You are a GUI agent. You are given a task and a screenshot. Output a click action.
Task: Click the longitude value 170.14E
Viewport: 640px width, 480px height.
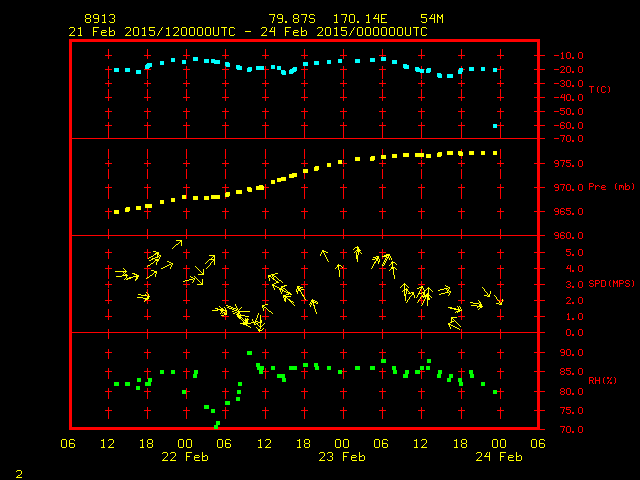(367, 19)
